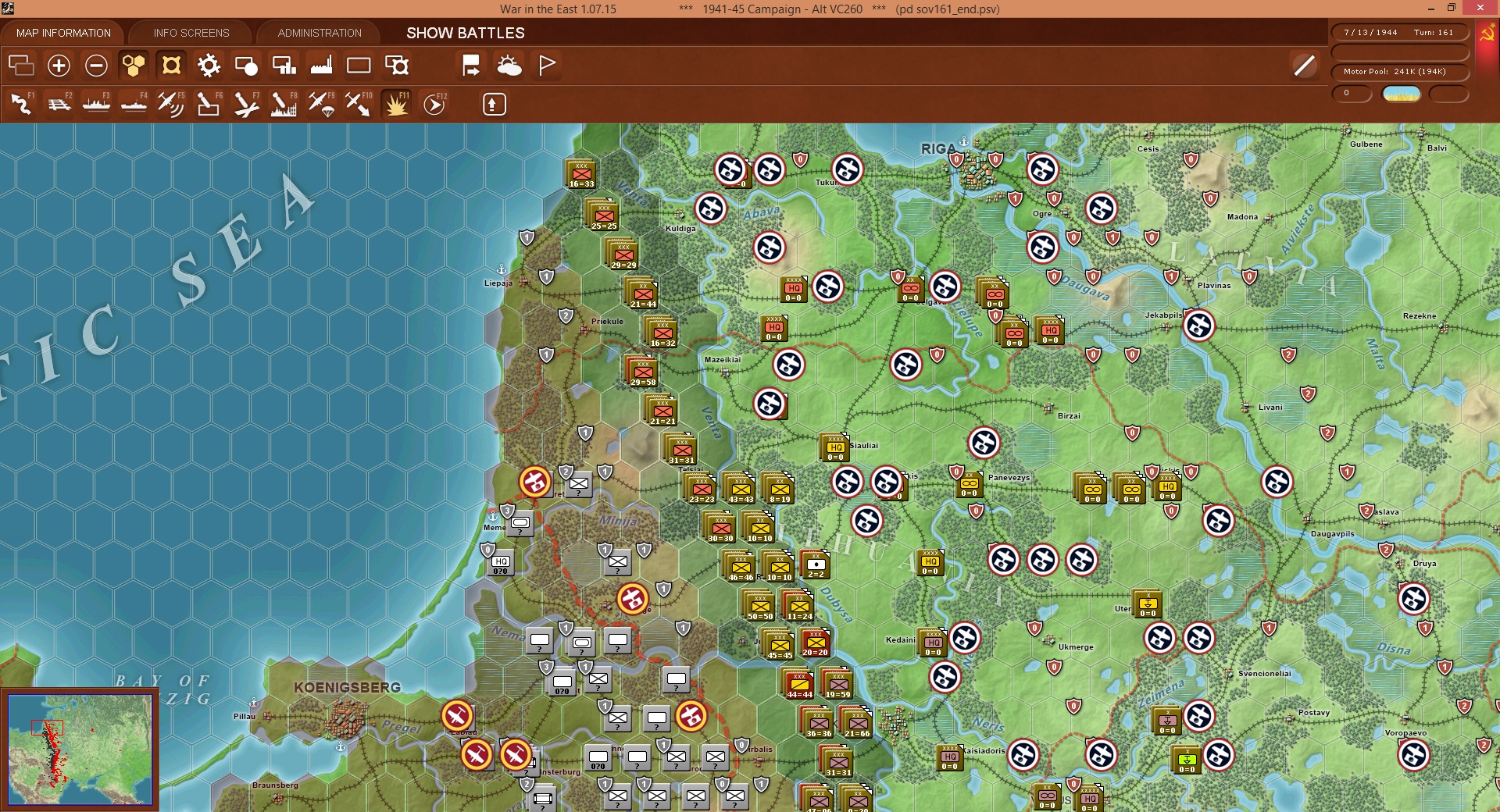The height and width of the screenshot is (812, 1500).
Task: Select F5 air recon mode
Action: [x=171, y=104]
